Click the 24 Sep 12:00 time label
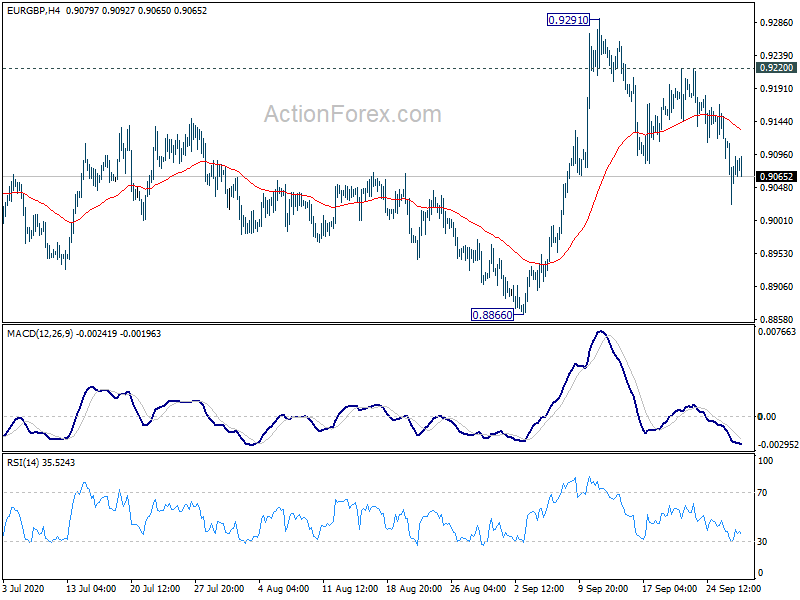The width and height of the screenshot is (800, 600). point(733,589)
